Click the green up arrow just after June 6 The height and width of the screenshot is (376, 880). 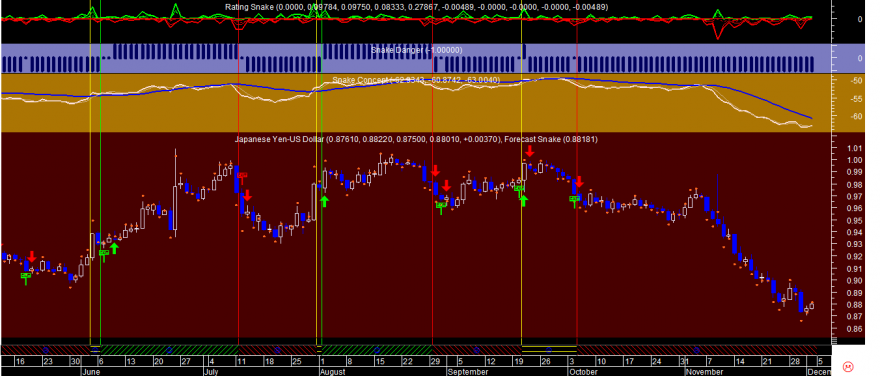point(114,248)
